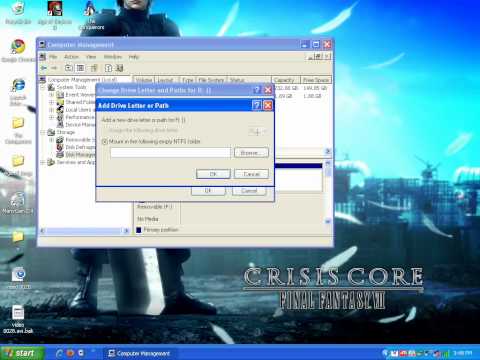Click the console tree horizontal scrollbar
This screenshot has height=360, width=480.
[85, 231]
